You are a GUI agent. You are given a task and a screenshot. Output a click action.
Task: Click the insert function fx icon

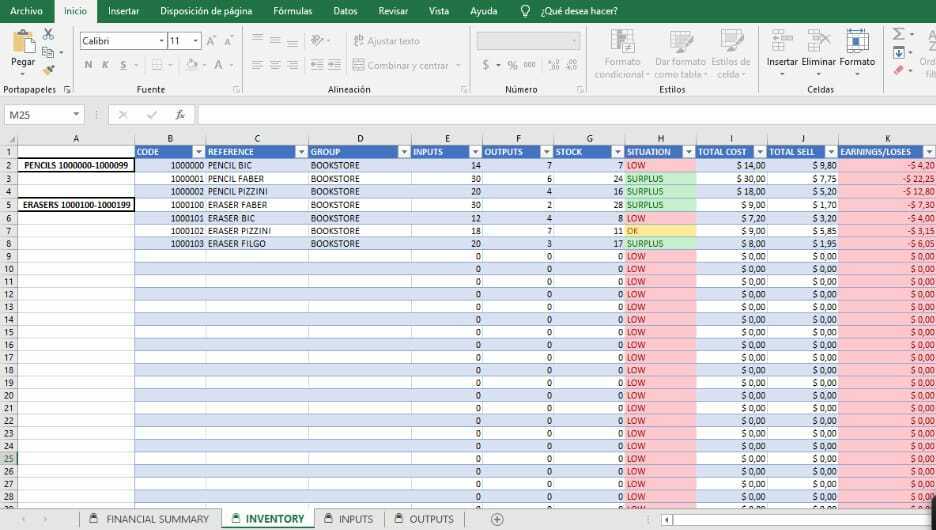coord(180,115)
